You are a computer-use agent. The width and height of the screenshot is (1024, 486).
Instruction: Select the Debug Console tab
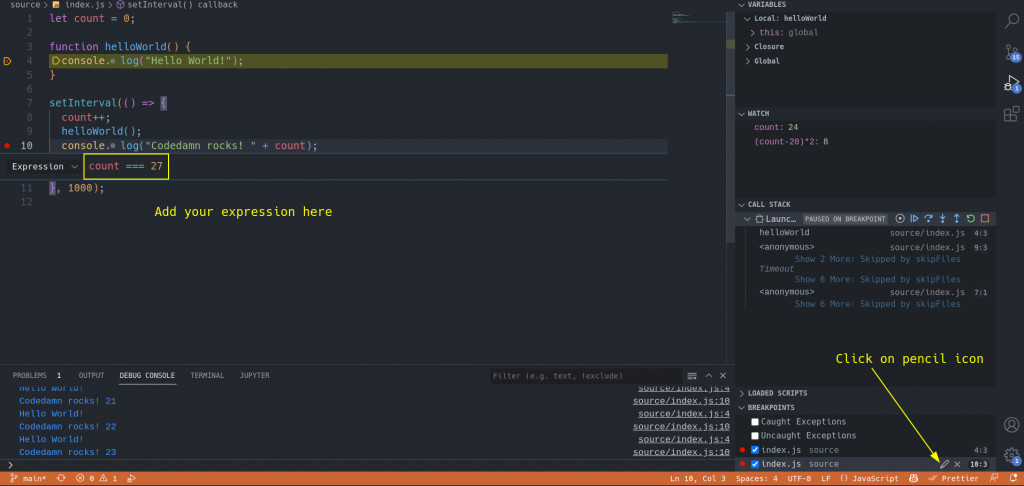(147, 376)
